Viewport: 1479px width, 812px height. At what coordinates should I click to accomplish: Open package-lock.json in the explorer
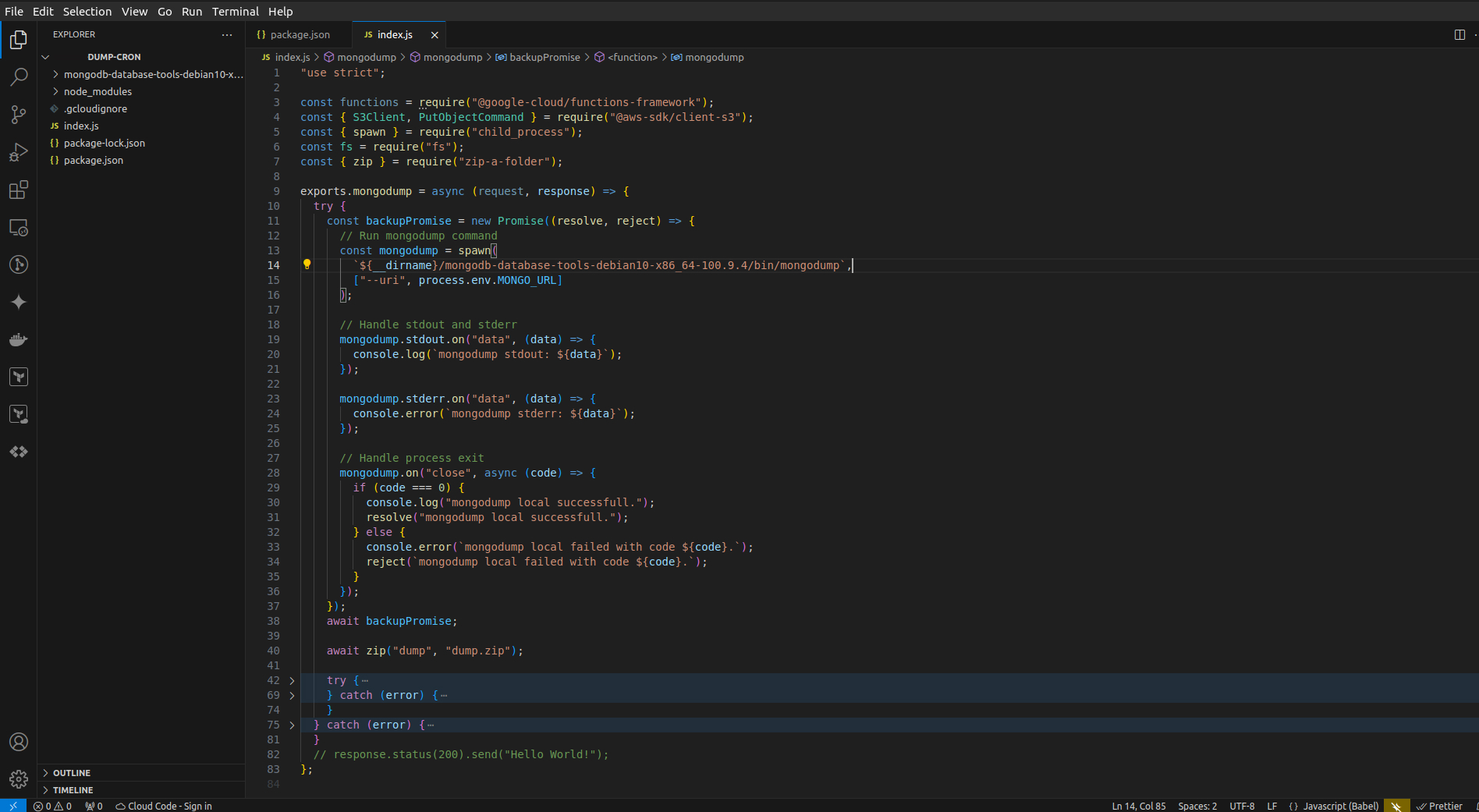click(x=142, y=143)
